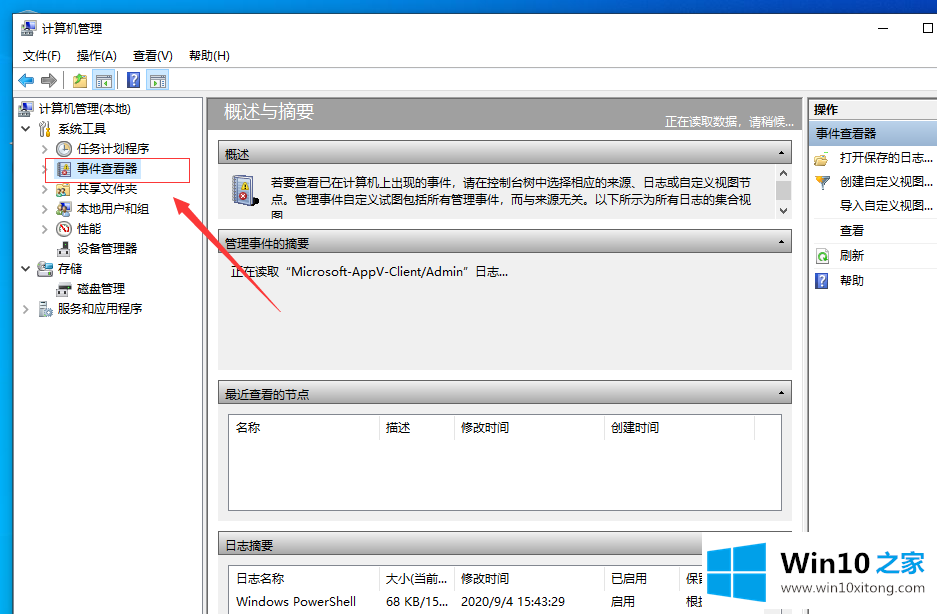Collapse the 系统工具 tree node
This screenshot has height=614, width=937.
pos(25,129)
